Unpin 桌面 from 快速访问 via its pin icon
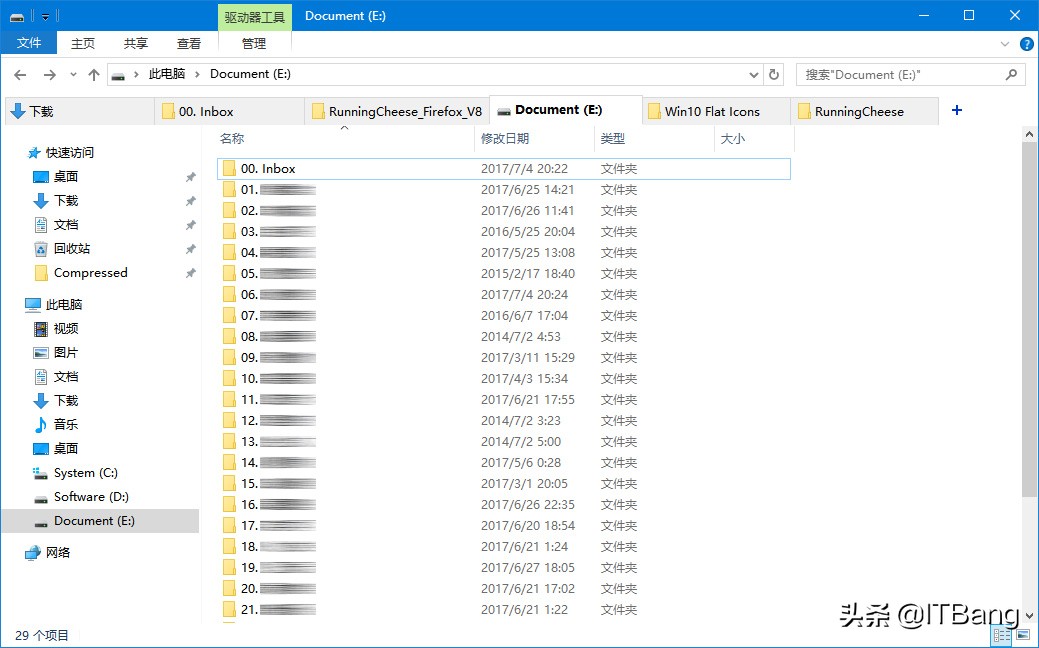1039x648 pixels. 190,176
